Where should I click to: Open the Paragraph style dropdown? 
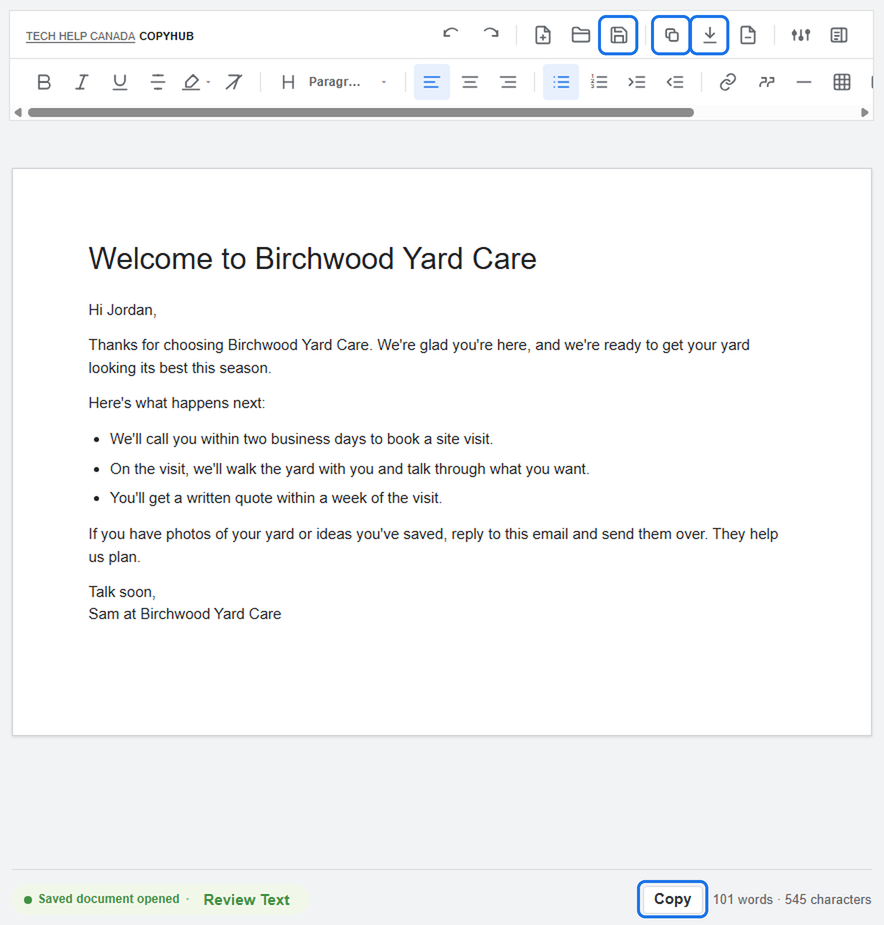(348, 82)
